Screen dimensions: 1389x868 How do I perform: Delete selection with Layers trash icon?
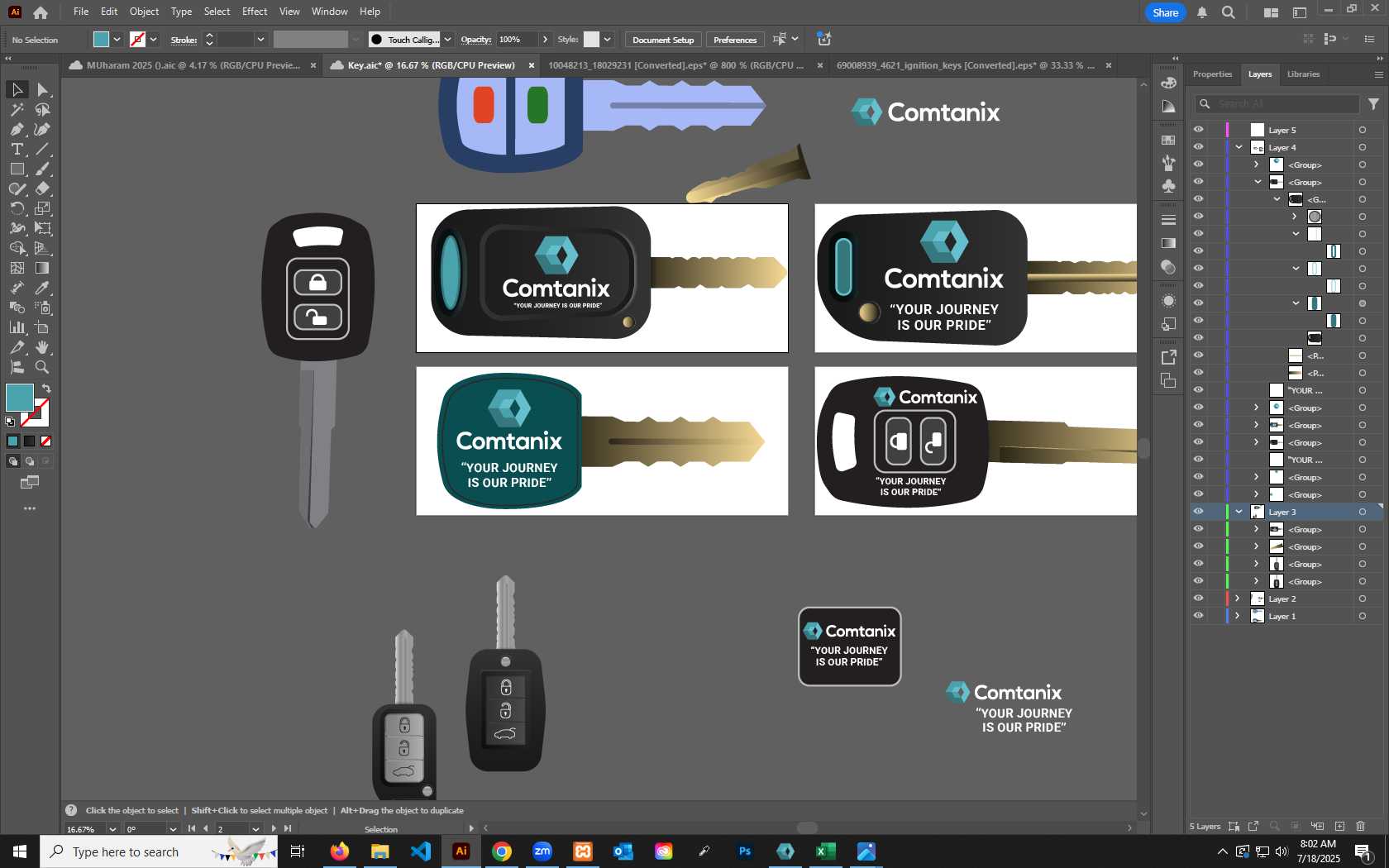point(1361,826)
